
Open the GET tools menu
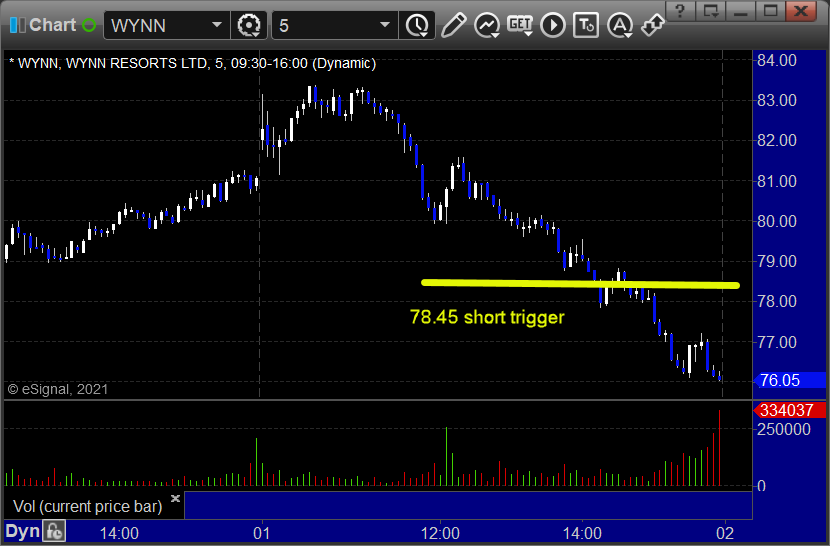[520, 25]
